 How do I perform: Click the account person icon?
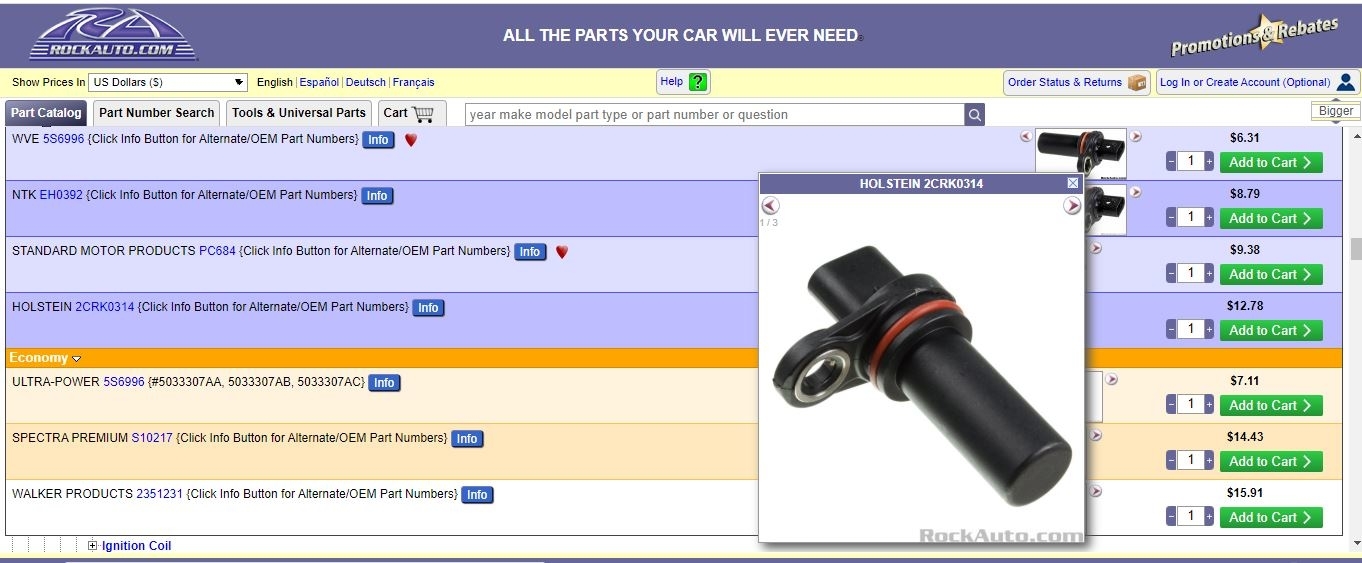[x=1345, y=82]
